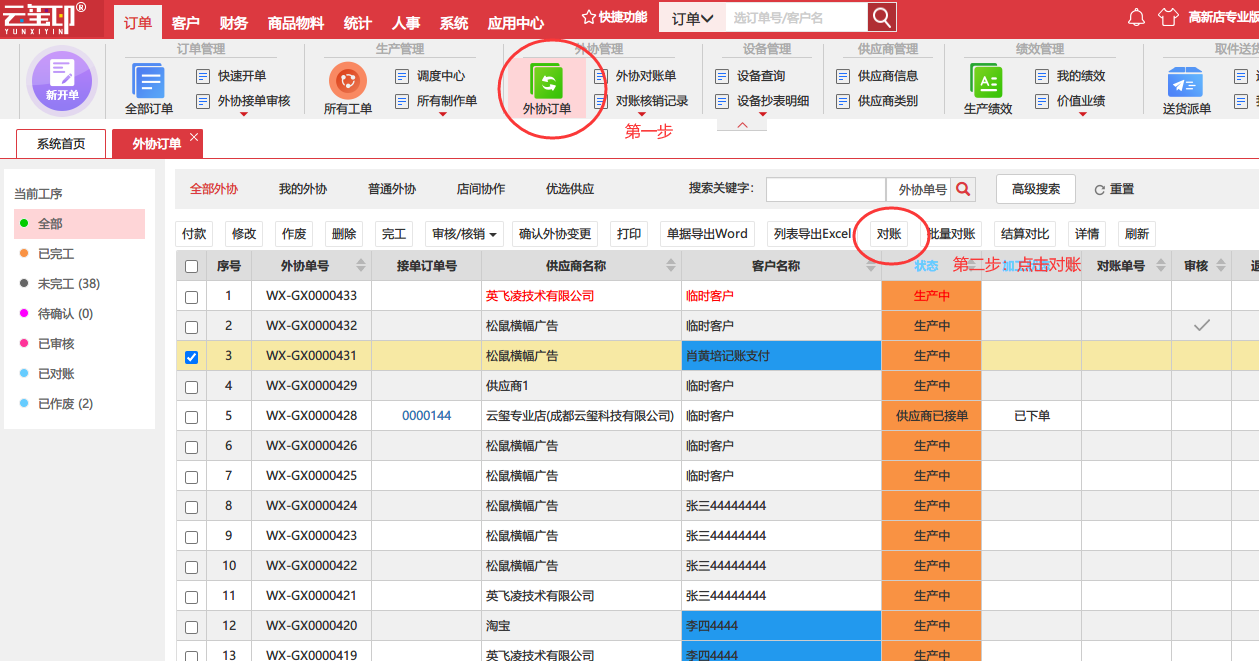1259x661 pixels.
Task: Click the 搜索关键字 input field
Action: coord(826,189)
